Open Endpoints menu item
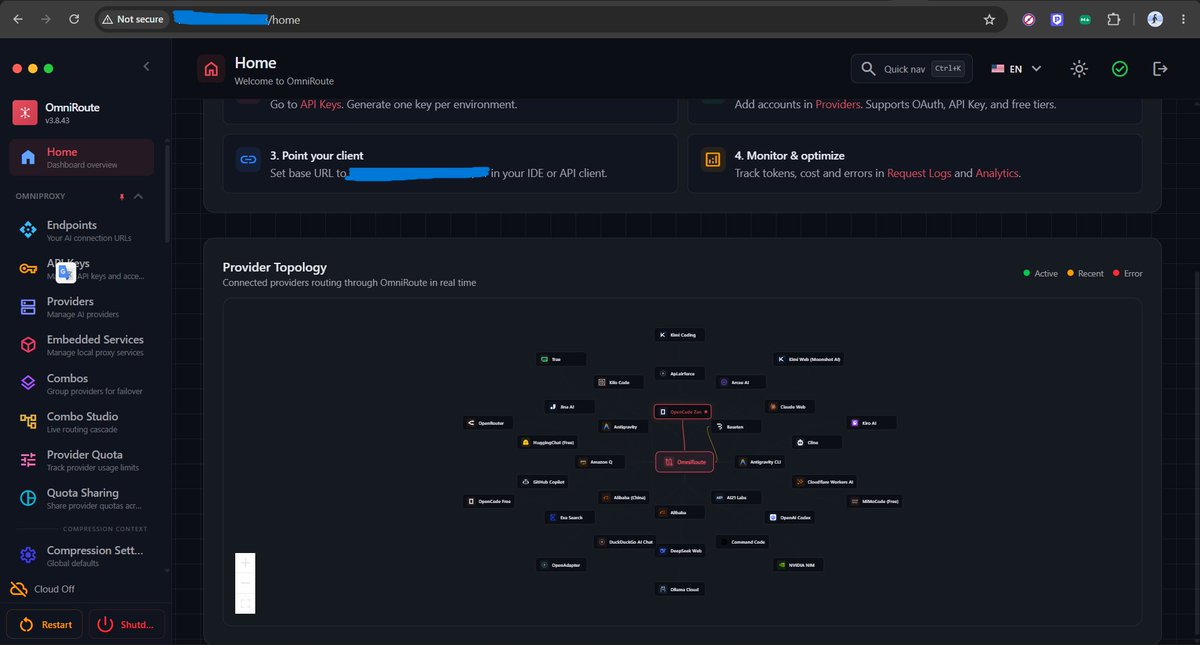 coord(81,231)
